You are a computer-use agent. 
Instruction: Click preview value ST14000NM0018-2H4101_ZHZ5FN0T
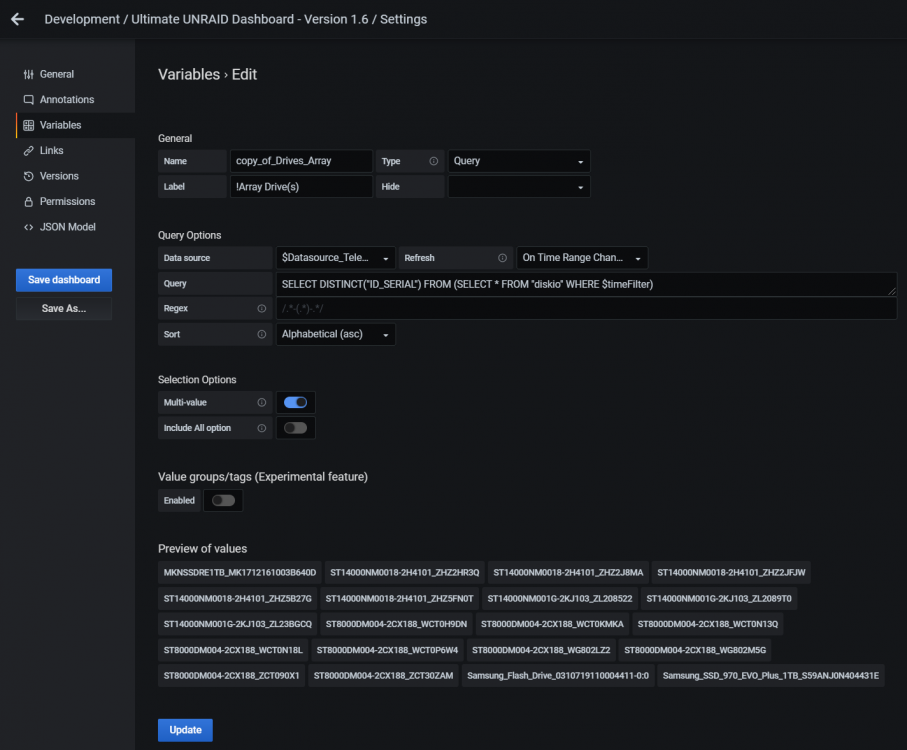click(x=399, y=598)
